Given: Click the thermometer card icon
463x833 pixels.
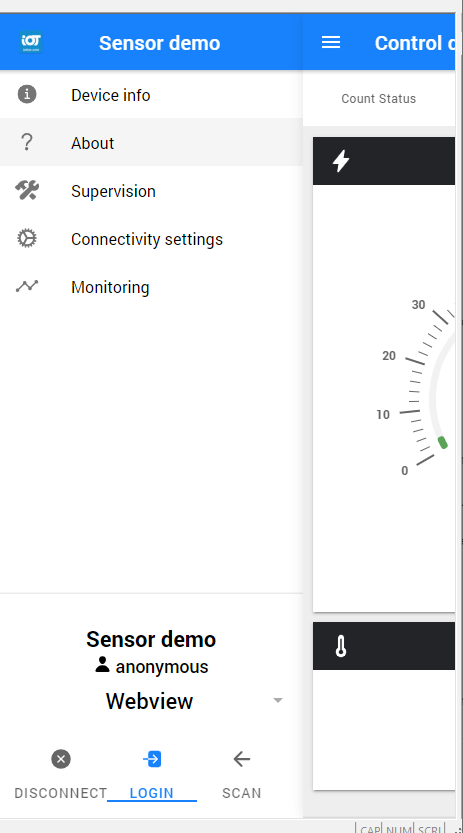Looking at the screenshot, I should pyautogui.click(x=341, y=646).
